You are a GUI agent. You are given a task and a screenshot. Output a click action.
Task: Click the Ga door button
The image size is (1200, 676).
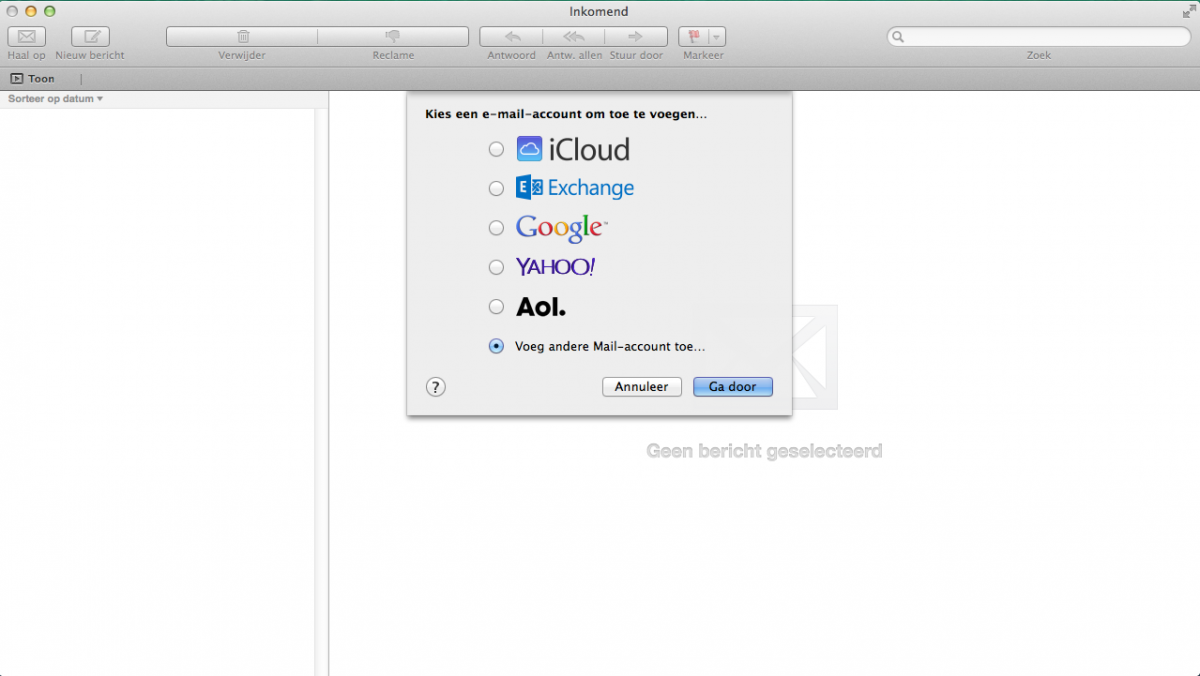pyautogui.click(x=733, y=386)
